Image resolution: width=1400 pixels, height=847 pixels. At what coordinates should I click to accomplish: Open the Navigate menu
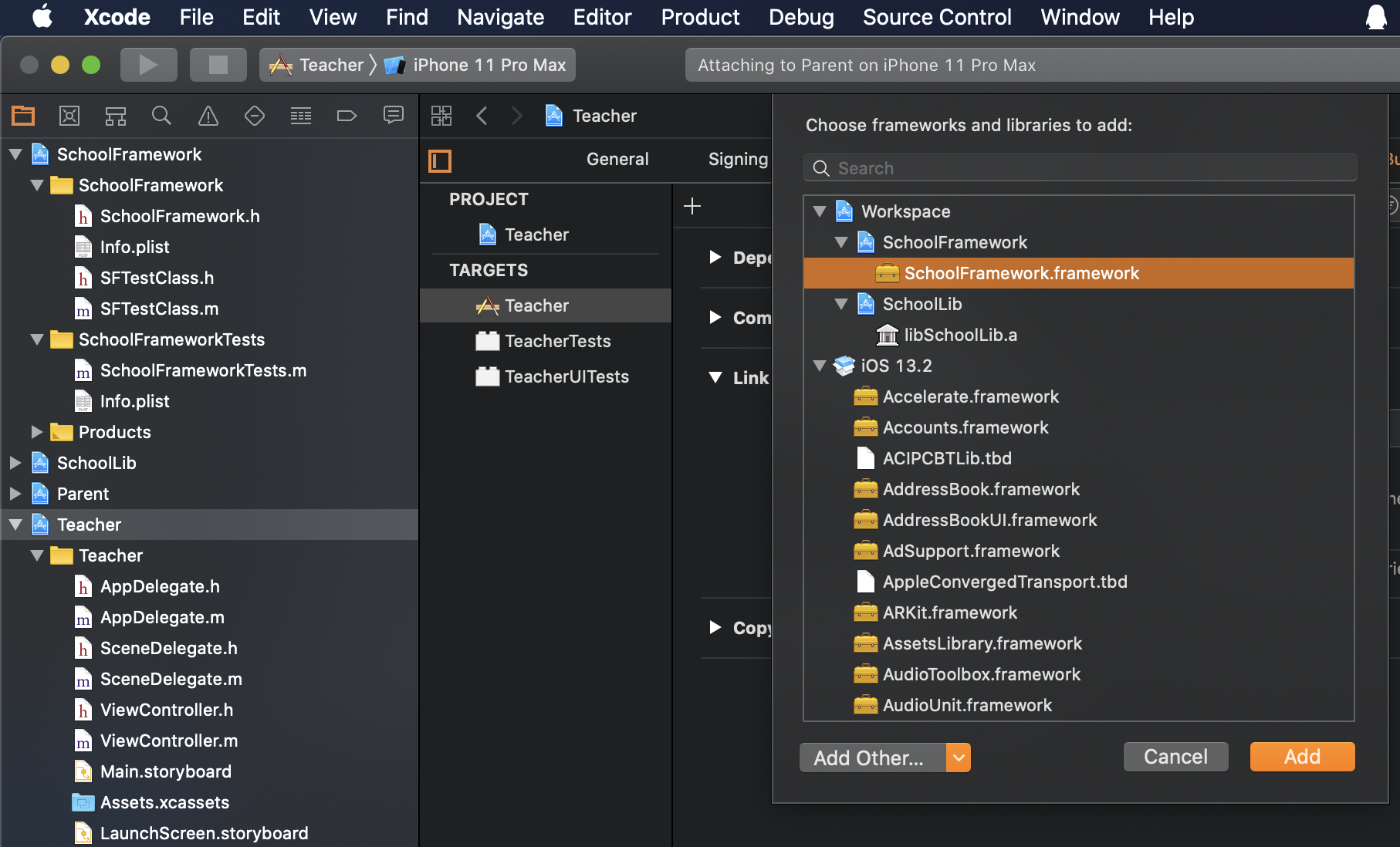click(x=500, y=17)
